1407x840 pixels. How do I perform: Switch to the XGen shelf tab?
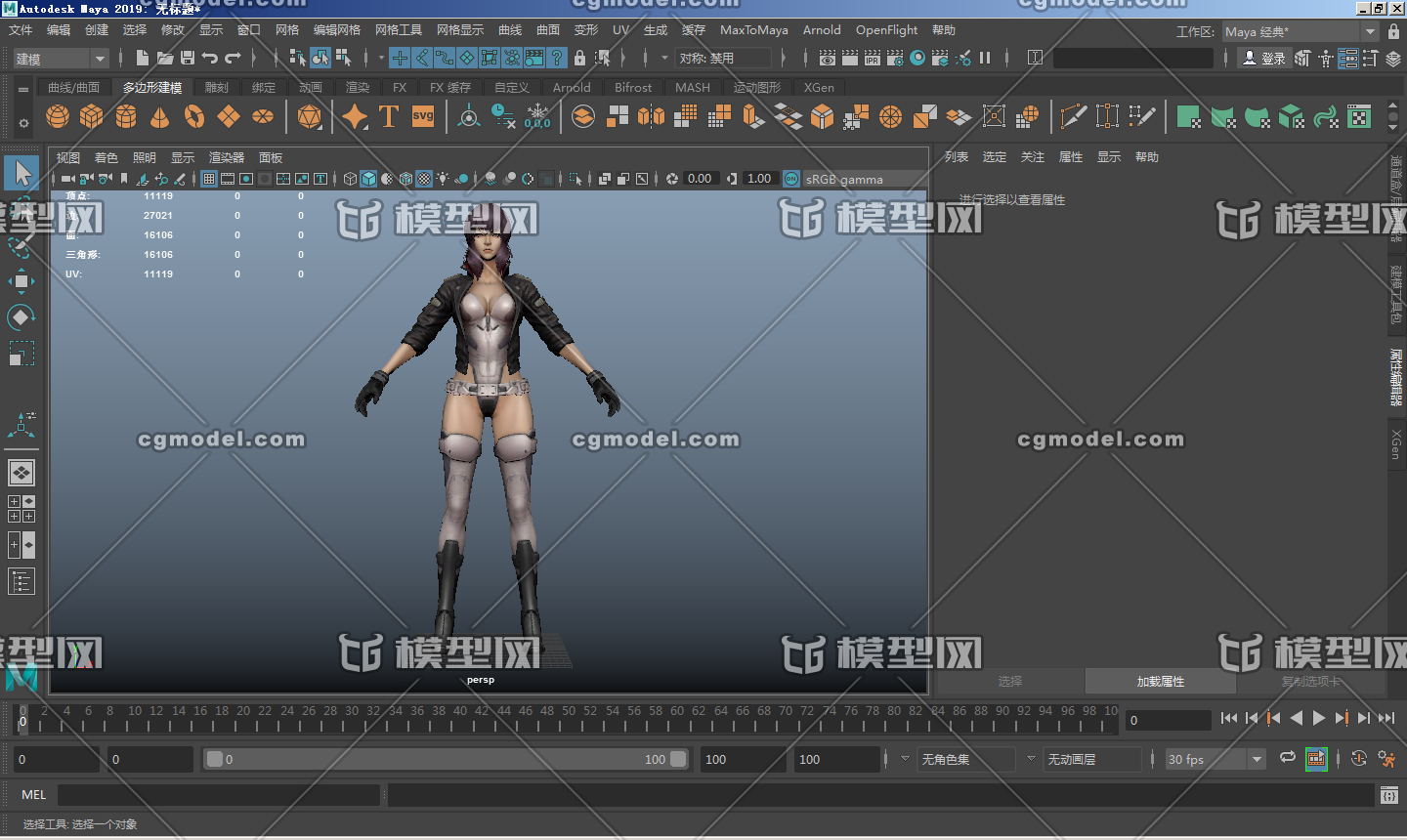pos(819,87)
